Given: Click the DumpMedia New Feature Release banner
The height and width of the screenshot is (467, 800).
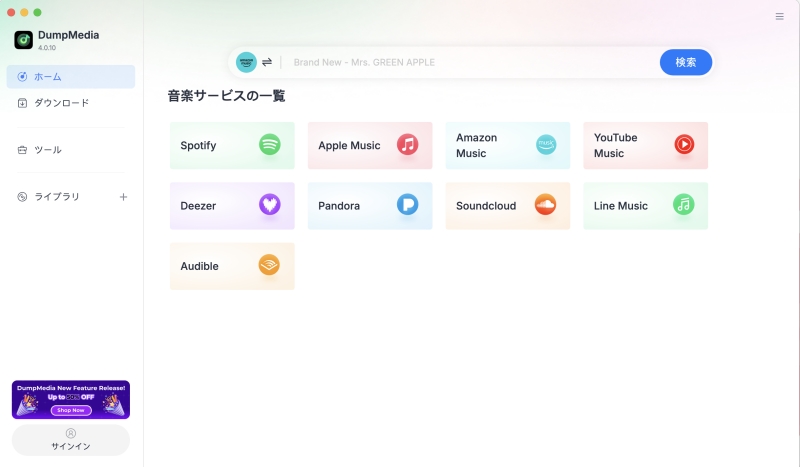Looking at the screenshot, I should 71,400.
